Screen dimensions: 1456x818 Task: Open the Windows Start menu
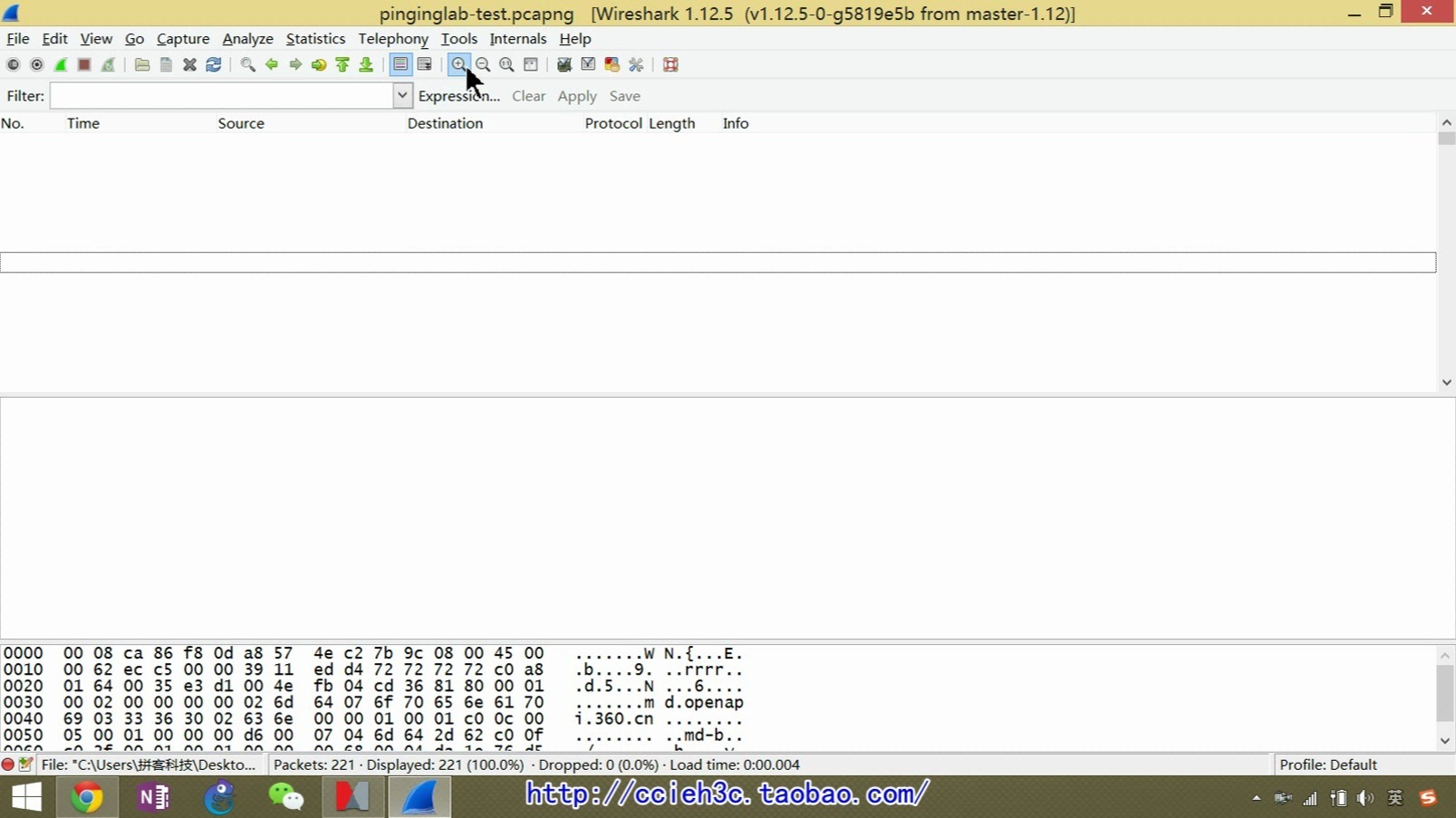(26, 797)
